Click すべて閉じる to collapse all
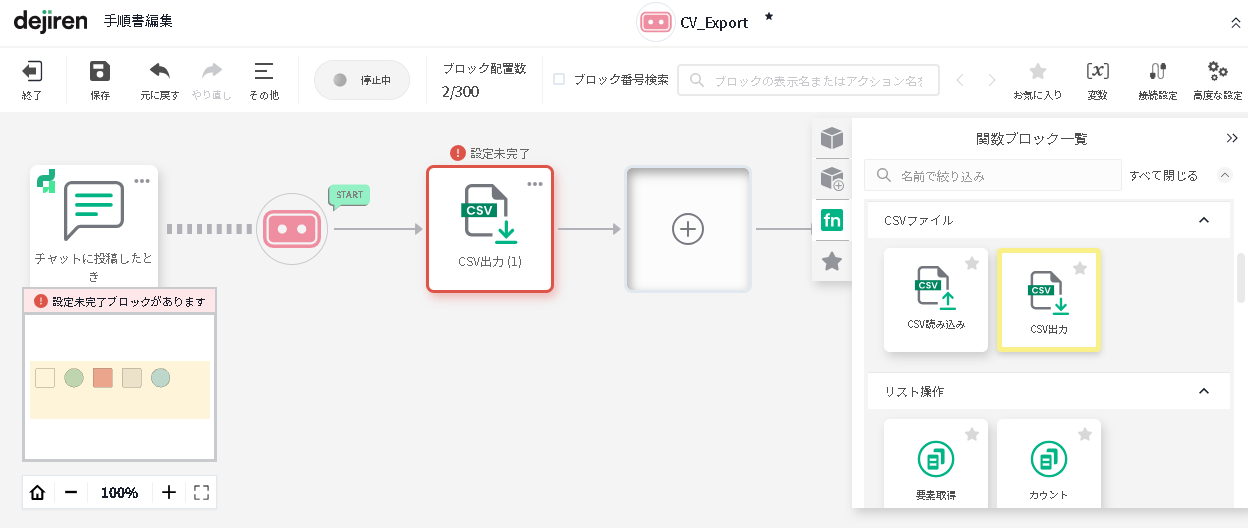Image resolution: width=1248 pixels, height=528 pixels. [x=1163, y=175]
